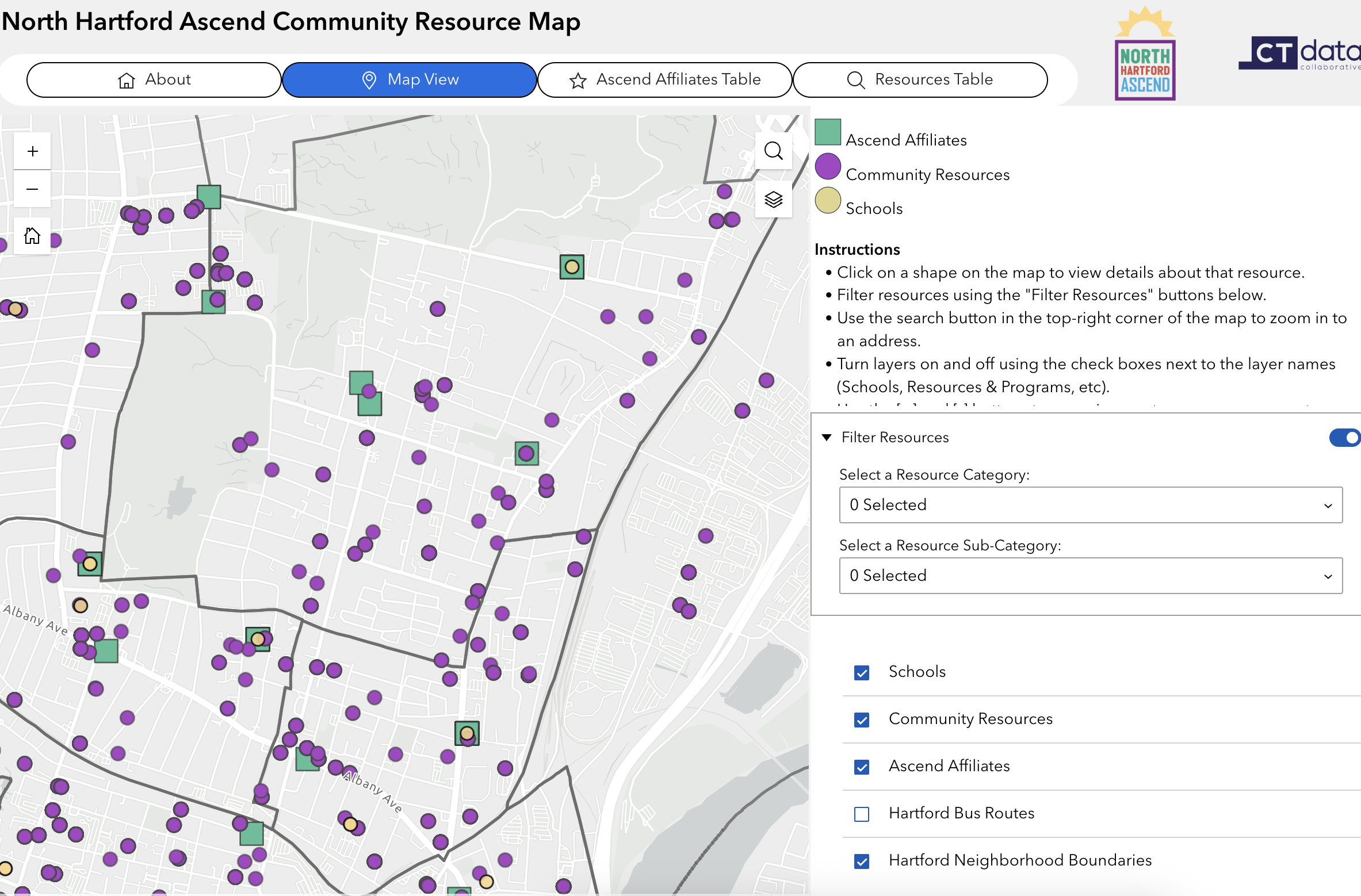Open the Resource Category dropdown

point(1090,505)
